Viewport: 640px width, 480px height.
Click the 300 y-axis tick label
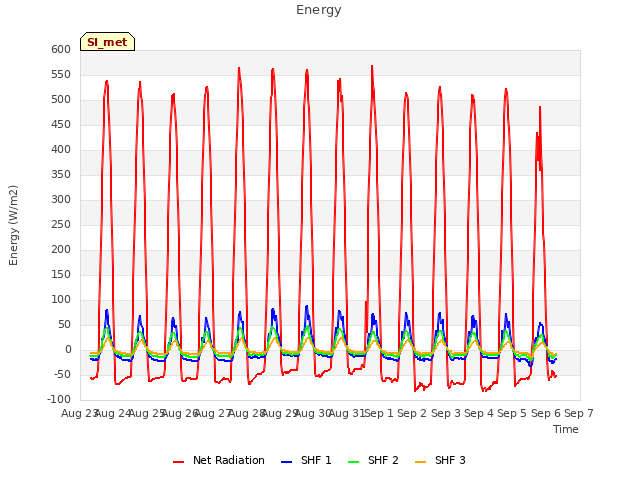[61, 200]
